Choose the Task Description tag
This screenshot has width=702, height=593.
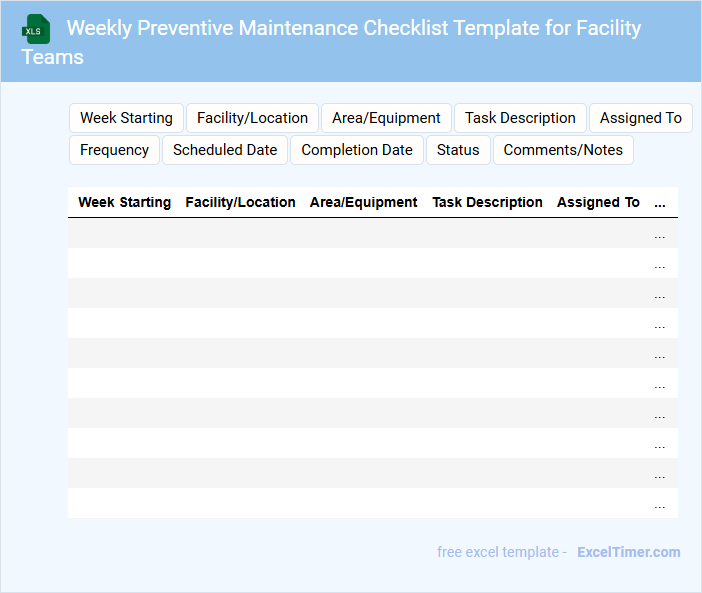coord(520,118)
